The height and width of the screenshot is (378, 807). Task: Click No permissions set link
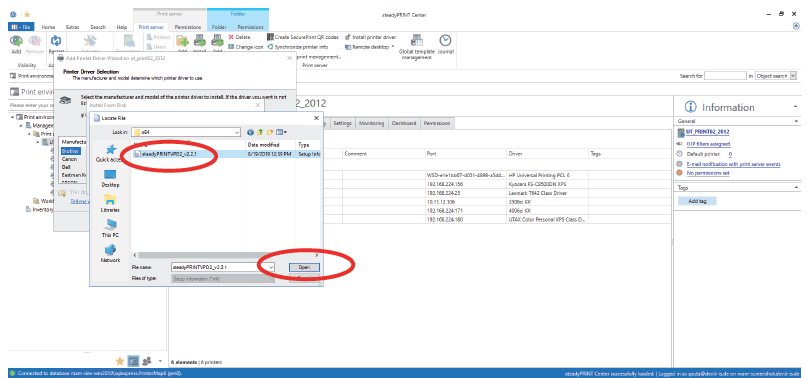tap(708, 174)
